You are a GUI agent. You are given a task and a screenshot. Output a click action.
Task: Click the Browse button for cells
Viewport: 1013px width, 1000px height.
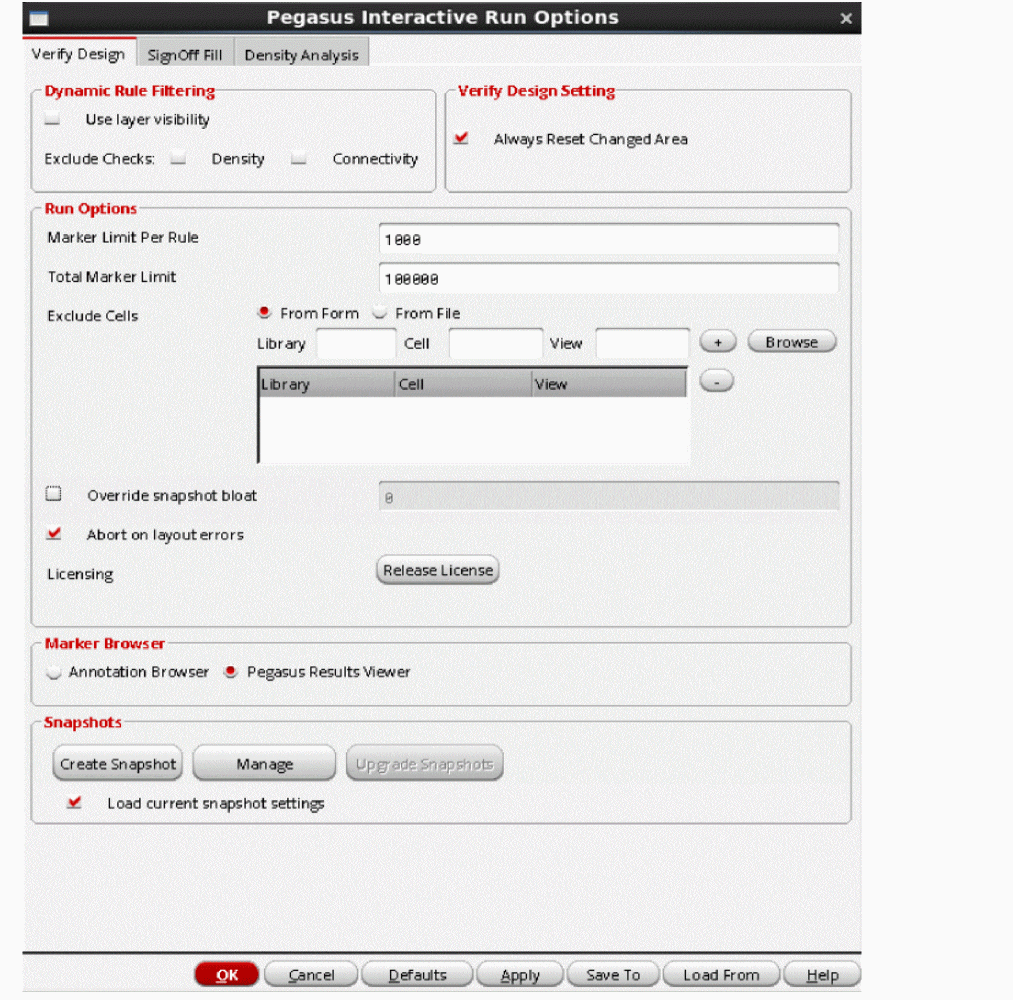(x=791, y=342)
